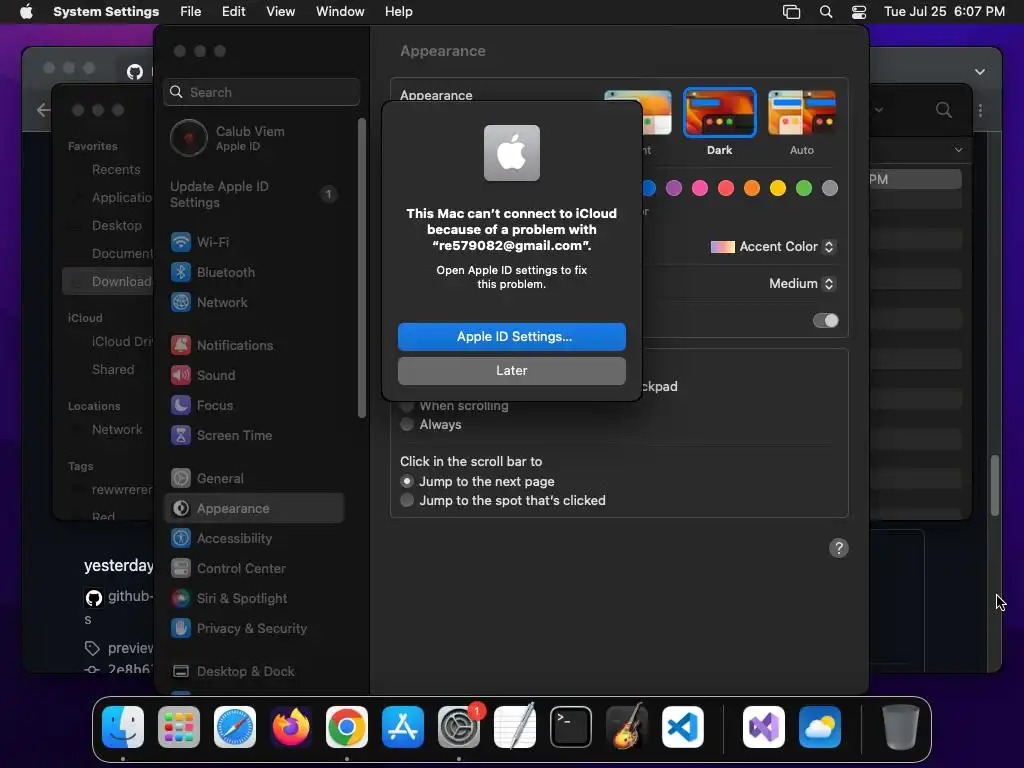Select Jump to the spot that's clicked
This screenshot has width=1024, height=768.
click(x=407, y=500)
